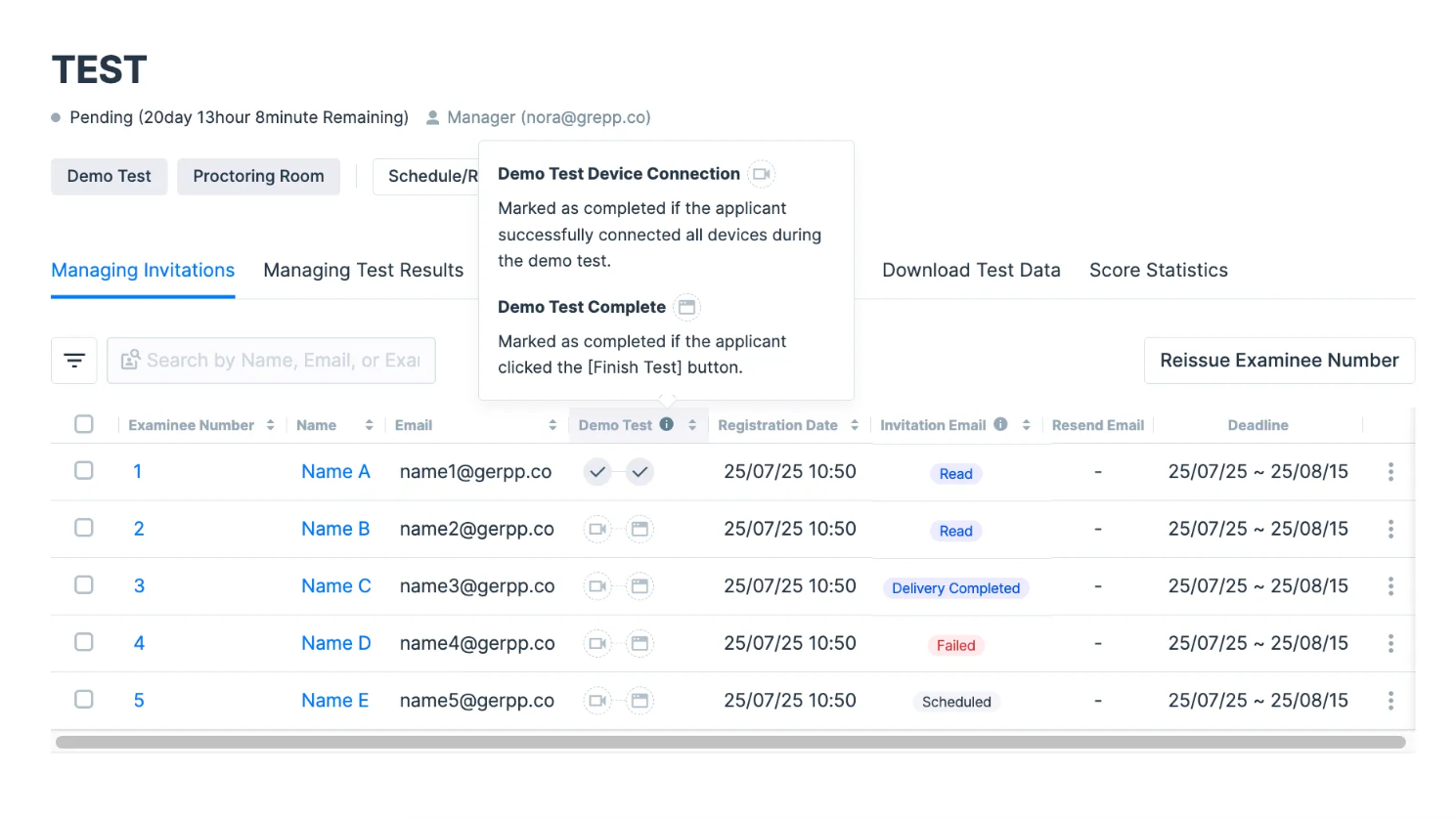Click Name A's device connection checkmark icon
This screenshot has width=1456, height=818.
click(597, 472)
